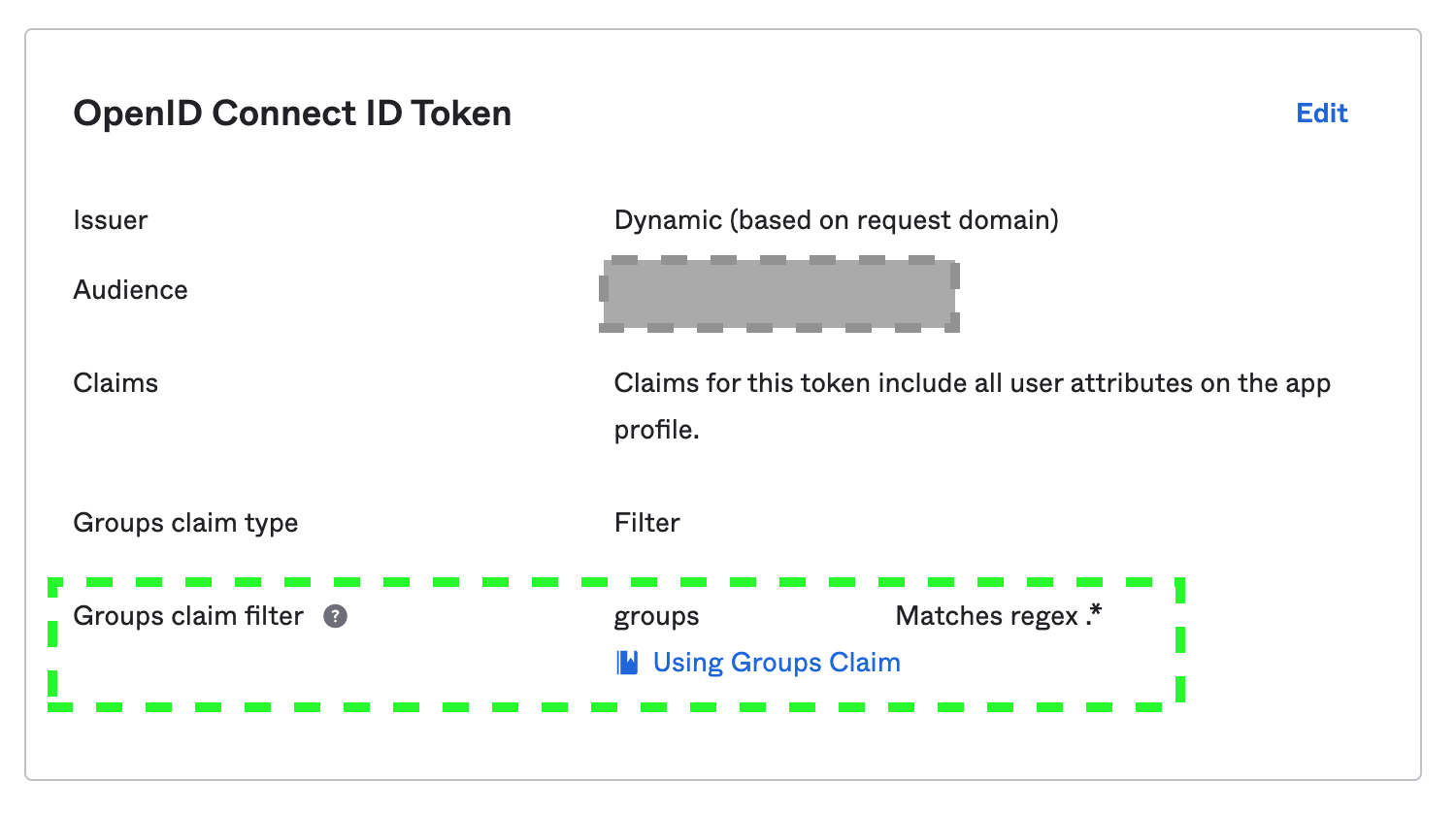Screen dimensions: 1456x813
Task: Click the Groups claim type label
Action: 185,523
